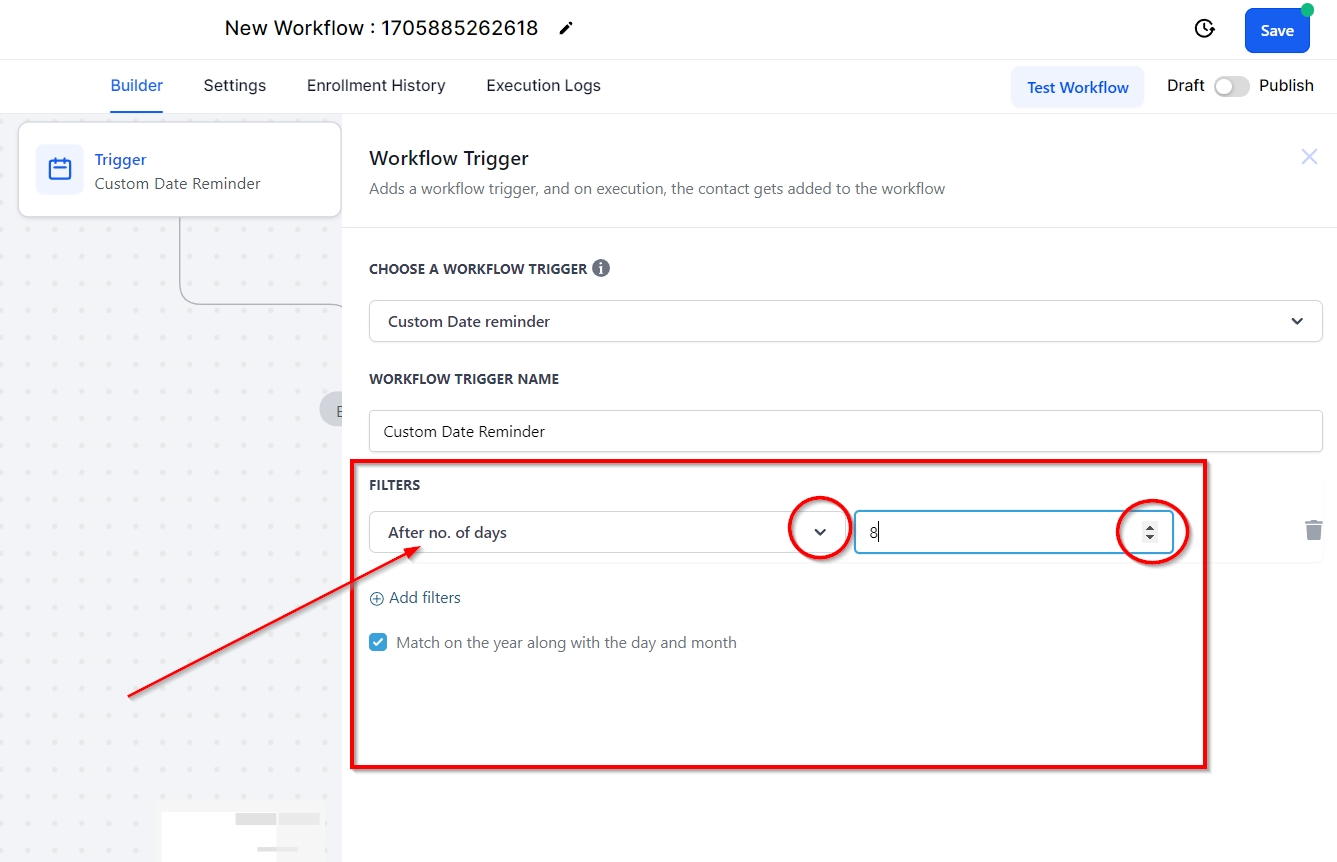Select the Custom Date Reminder trigger card
Viewport: 1337px width, 862px height.
click(179, 170)
